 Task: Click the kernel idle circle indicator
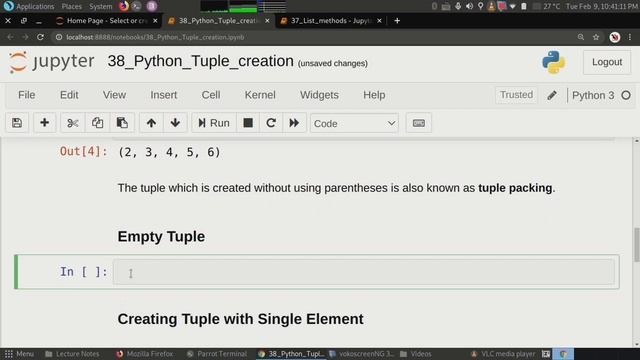point(626,96)
